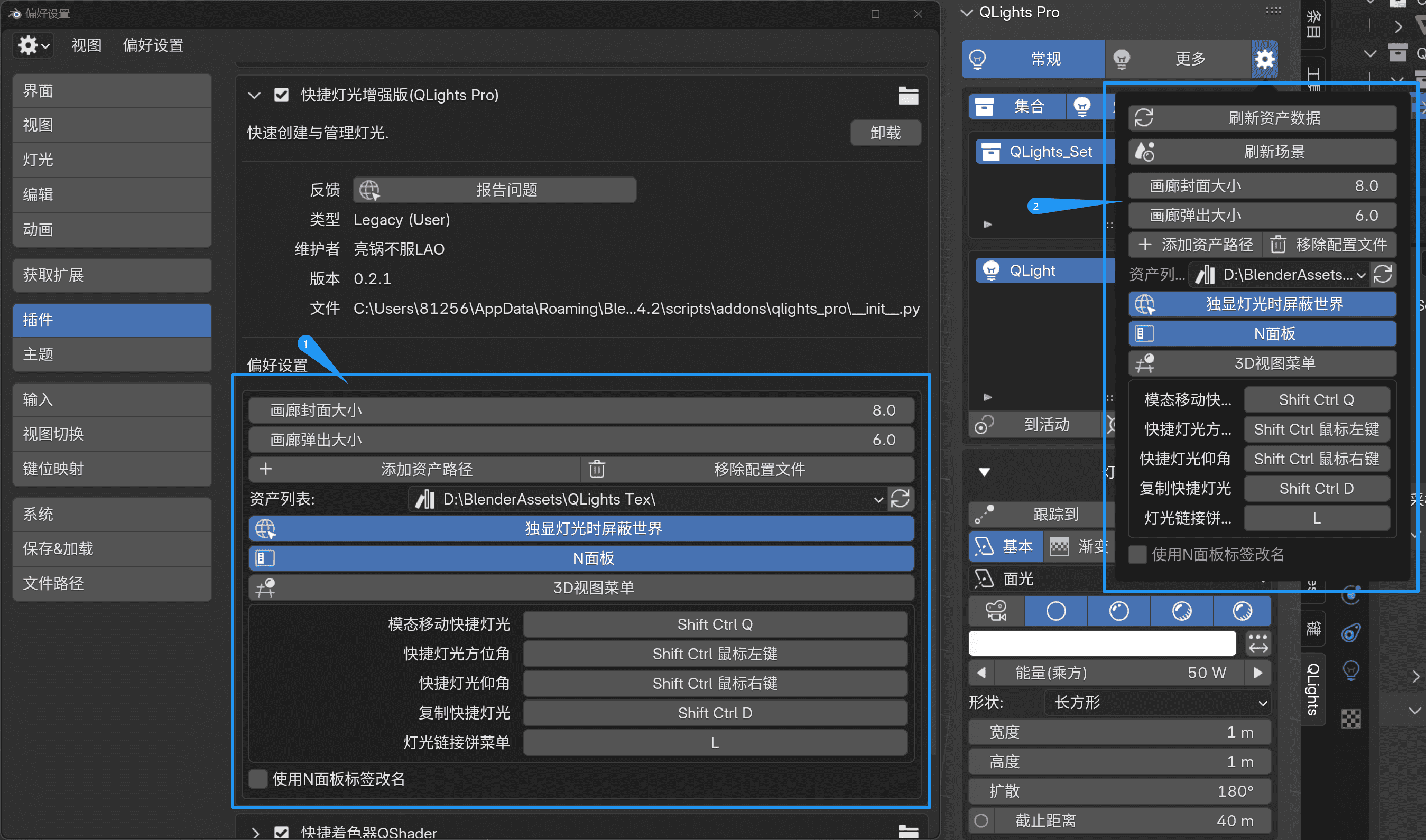Click the light bulb icon beside 集合

[x=1082, y=106]
